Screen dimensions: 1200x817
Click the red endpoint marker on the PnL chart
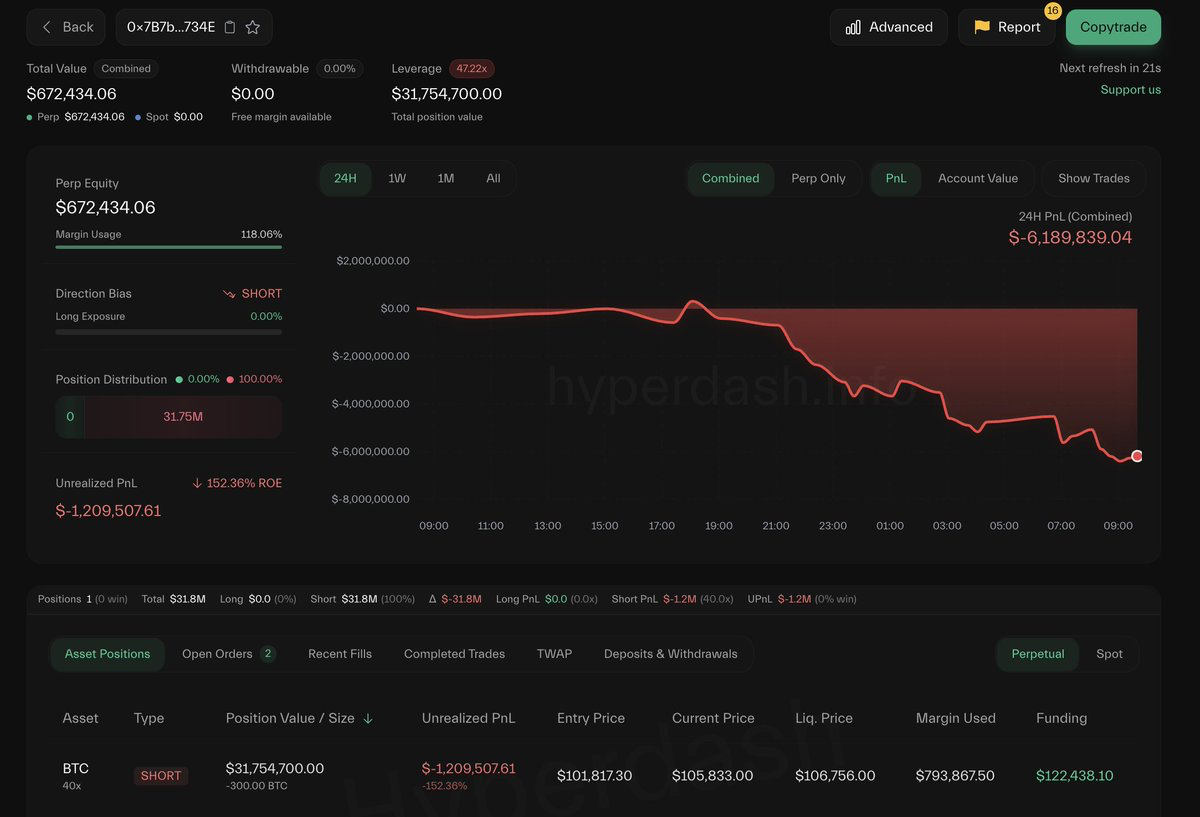(x=1137, y=456)
